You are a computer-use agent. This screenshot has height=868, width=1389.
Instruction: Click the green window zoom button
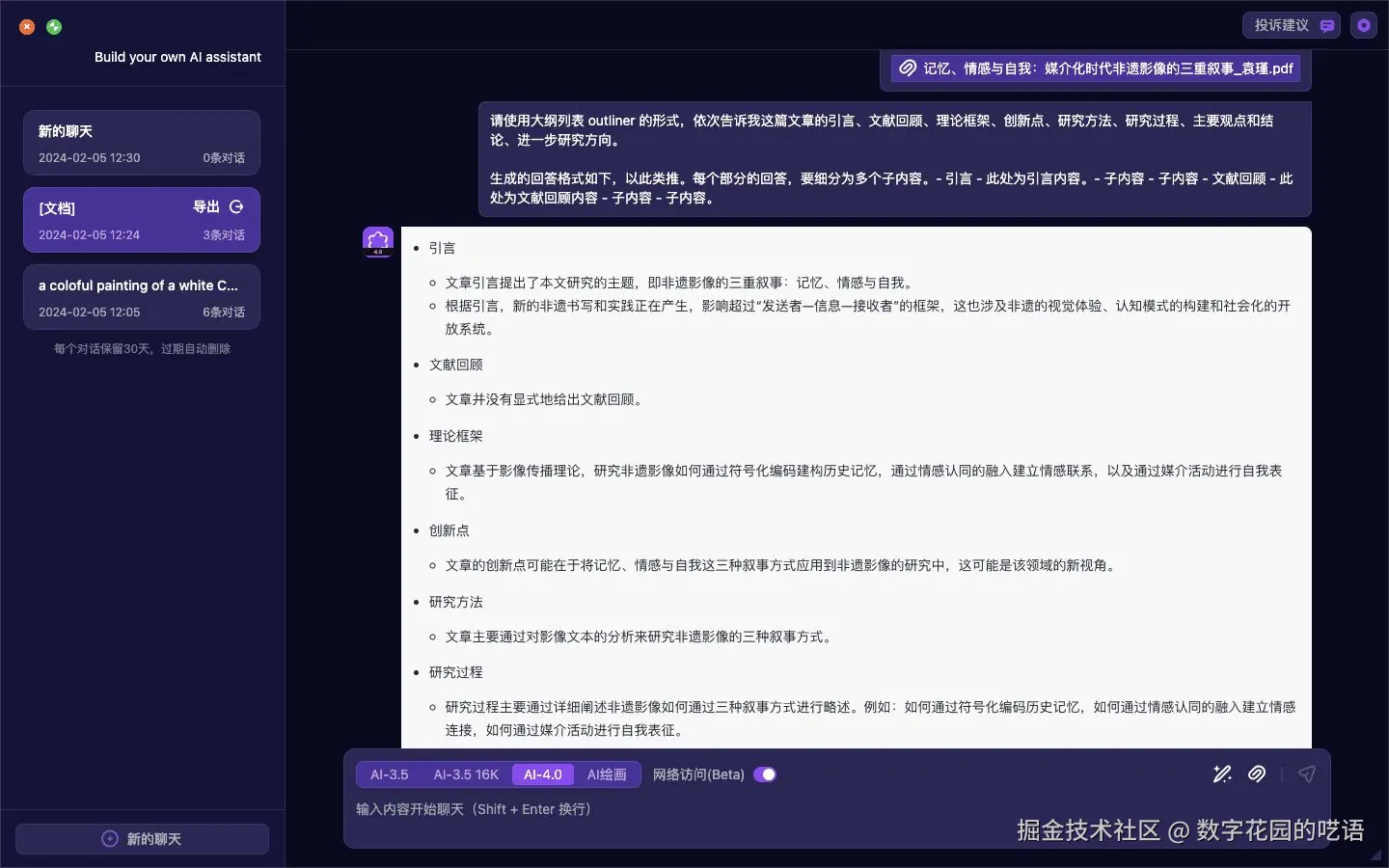[54, 27]
